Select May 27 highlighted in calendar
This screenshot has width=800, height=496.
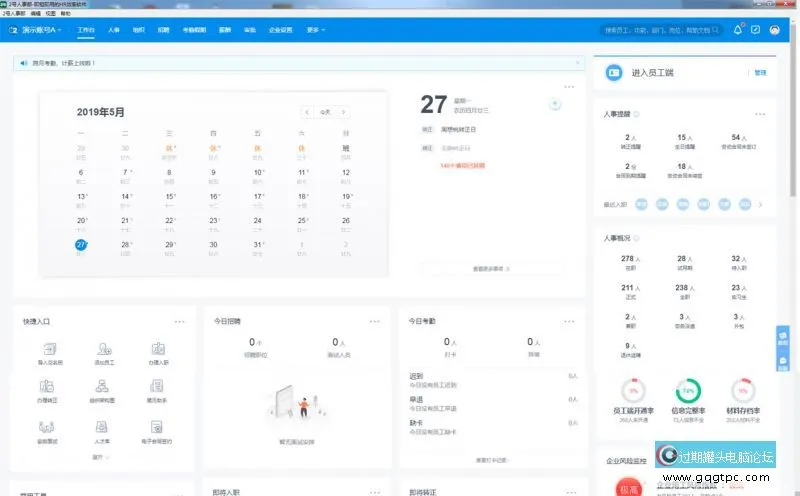tap(81, 245)
